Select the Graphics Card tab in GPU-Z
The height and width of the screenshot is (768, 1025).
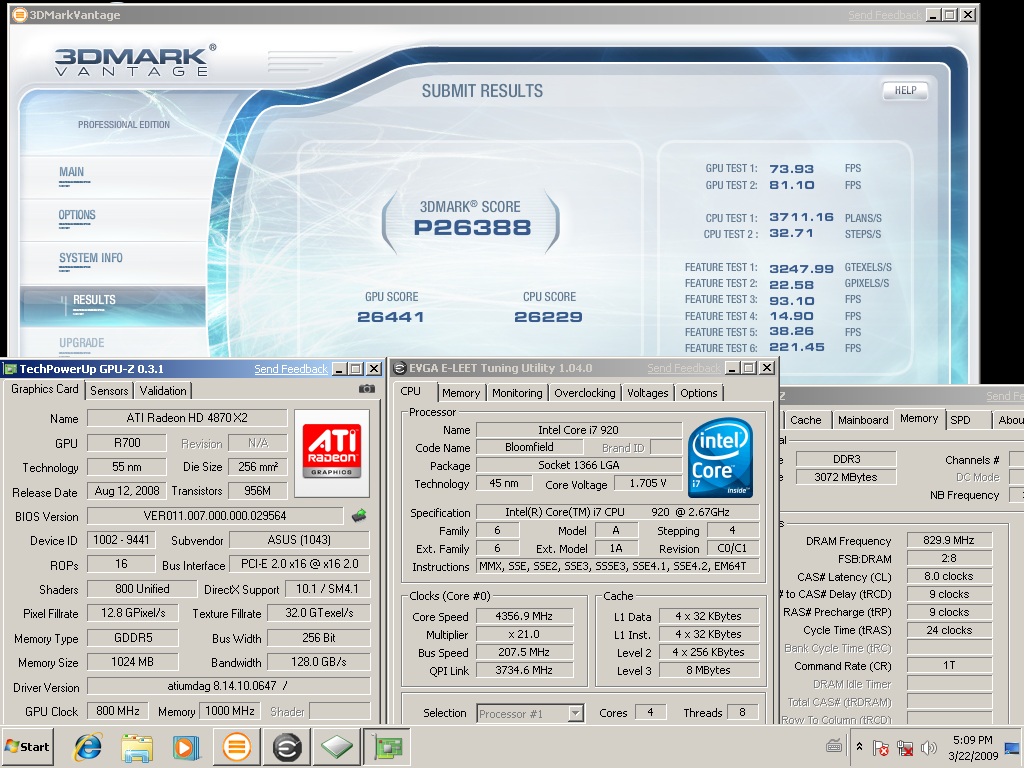click(x=44, y=390)
